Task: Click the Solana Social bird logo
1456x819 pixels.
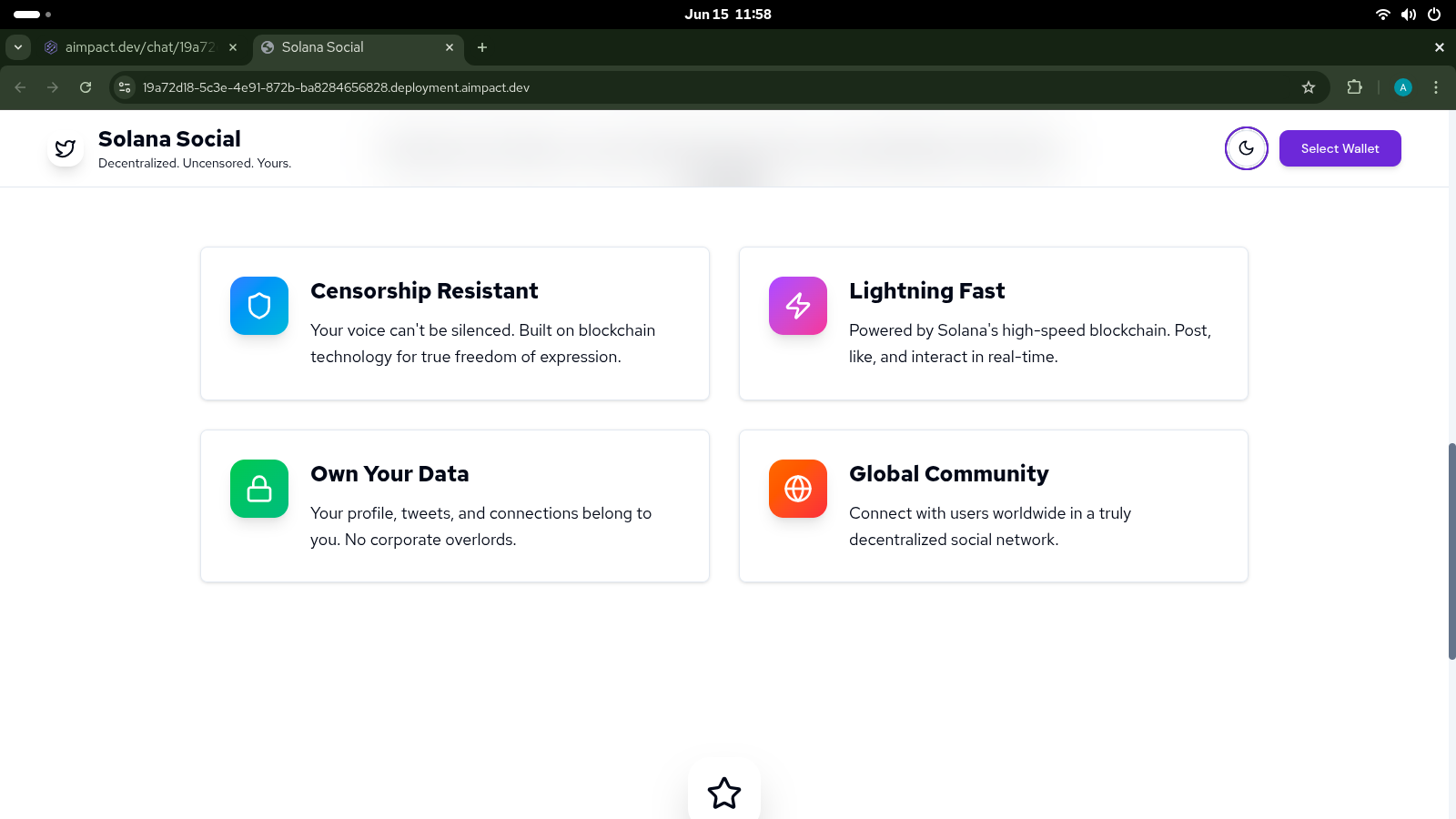Action: pos(66,148)
